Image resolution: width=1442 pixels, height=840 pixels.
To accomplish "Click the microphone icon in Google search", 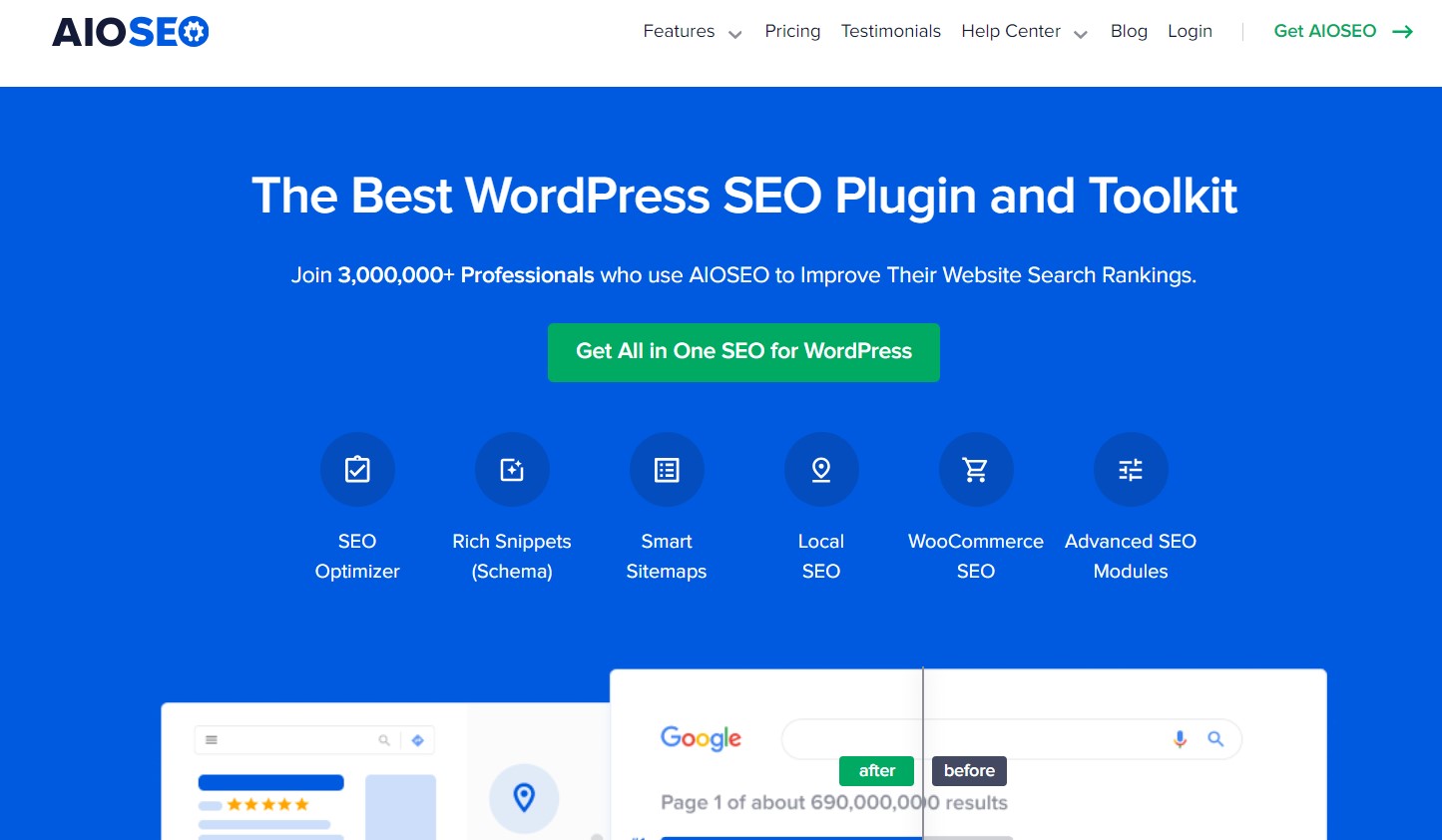I will pyautogui.click(x=1180, y=739).
